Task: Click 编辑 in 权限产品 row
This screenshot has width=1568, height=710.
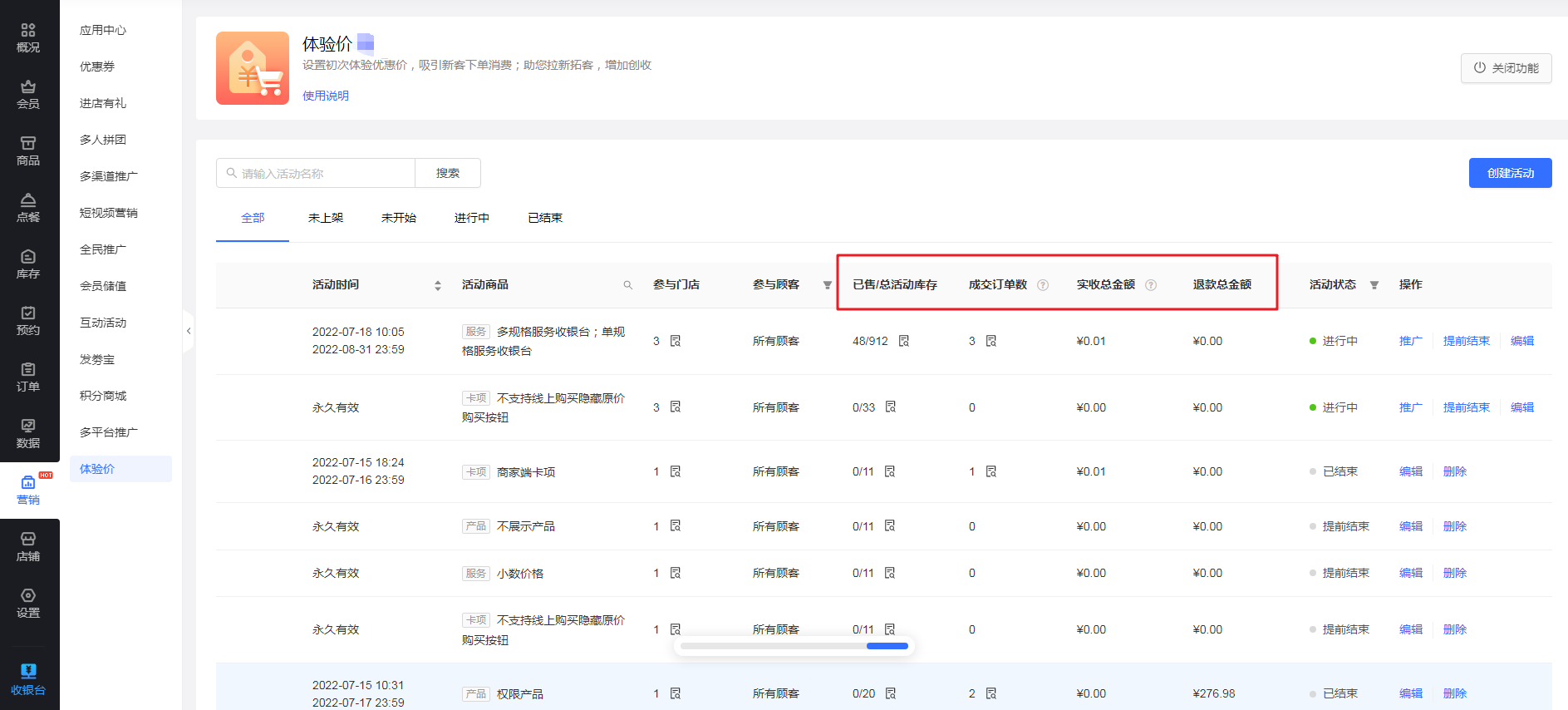Action: coord(1410,693)
